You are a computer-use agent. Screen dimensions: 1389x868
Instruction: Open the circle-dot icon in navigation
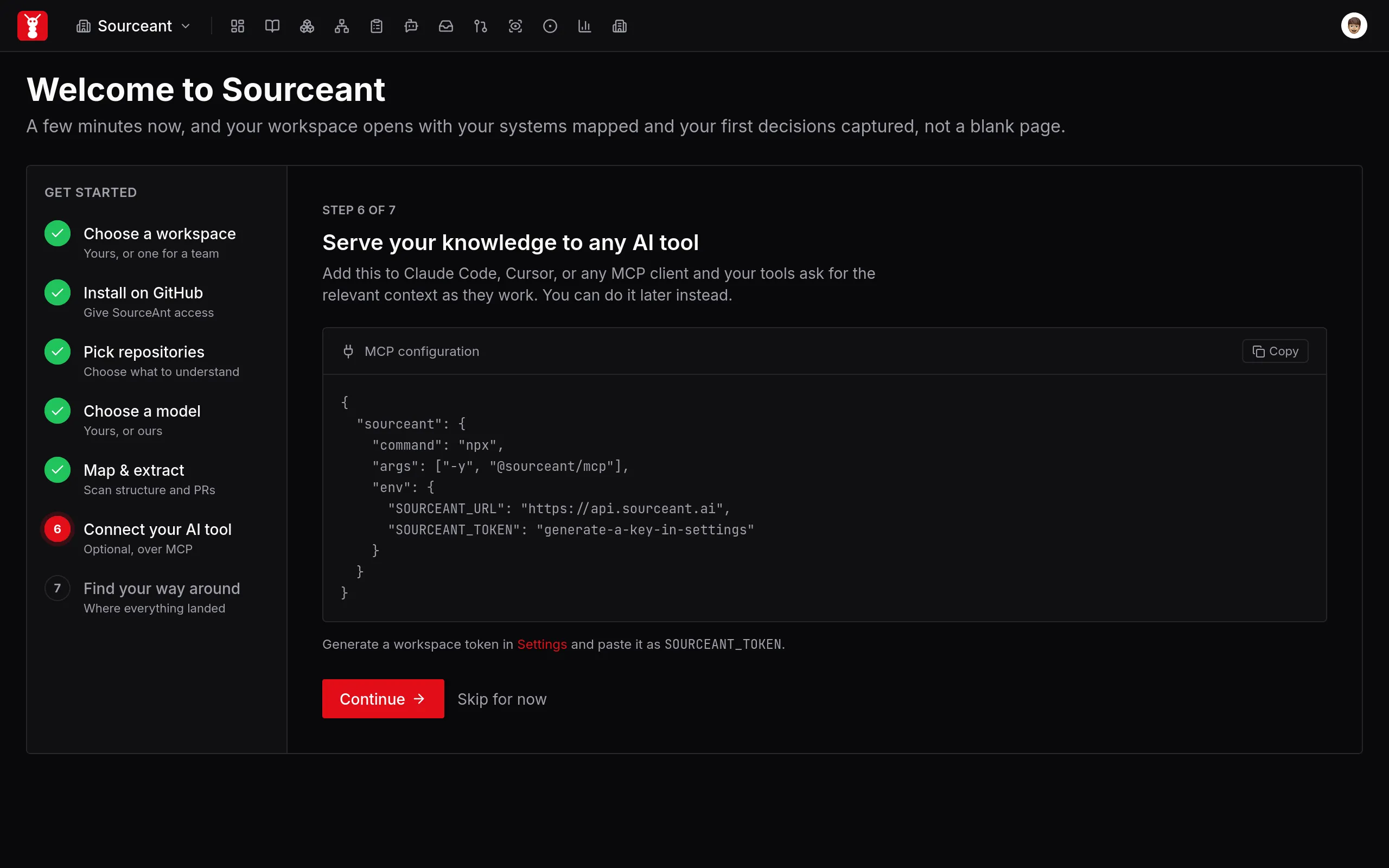pos(550,26)
